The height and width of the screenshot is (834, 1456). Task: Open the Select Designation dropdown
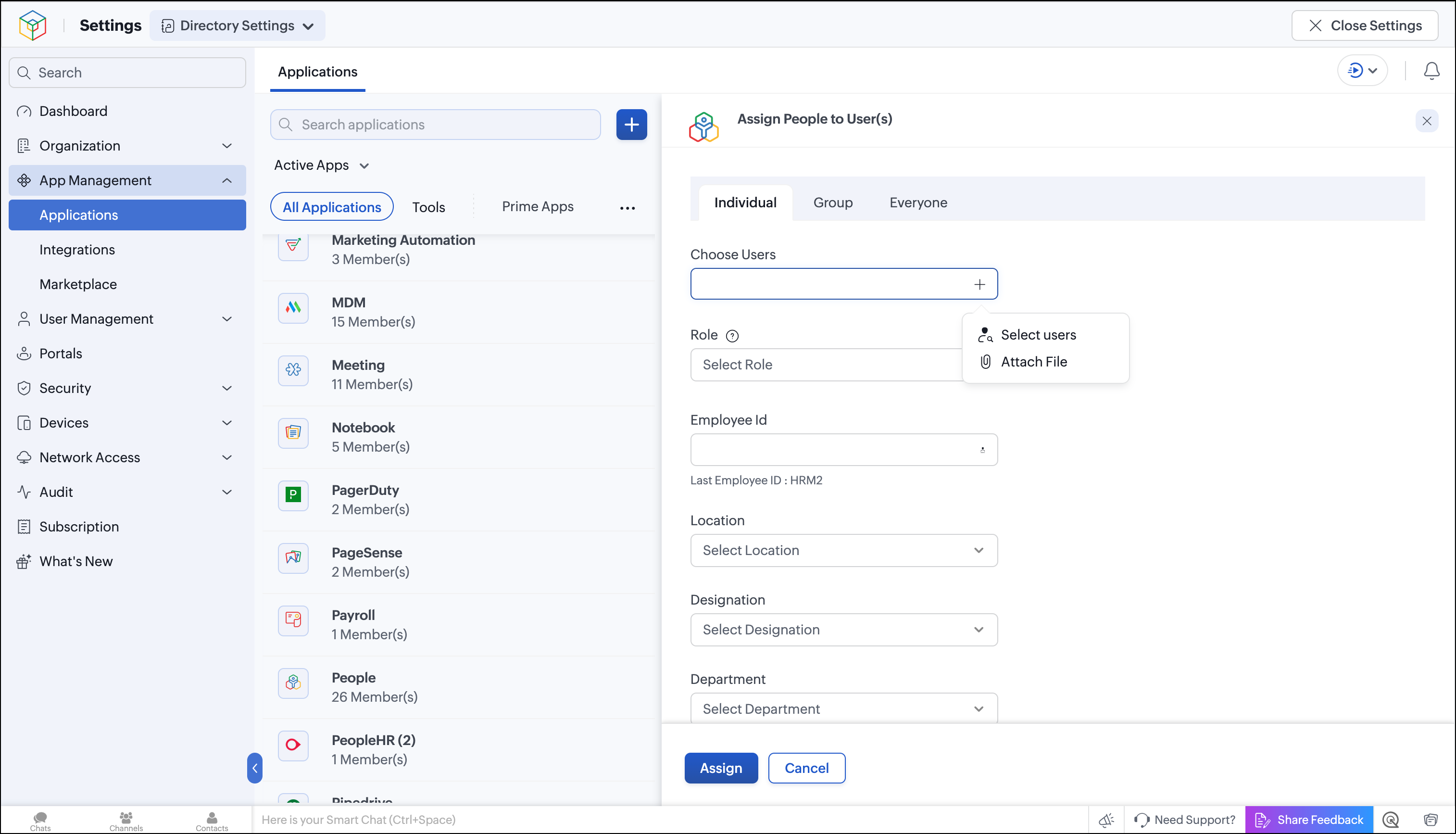[x=843, y=630]
